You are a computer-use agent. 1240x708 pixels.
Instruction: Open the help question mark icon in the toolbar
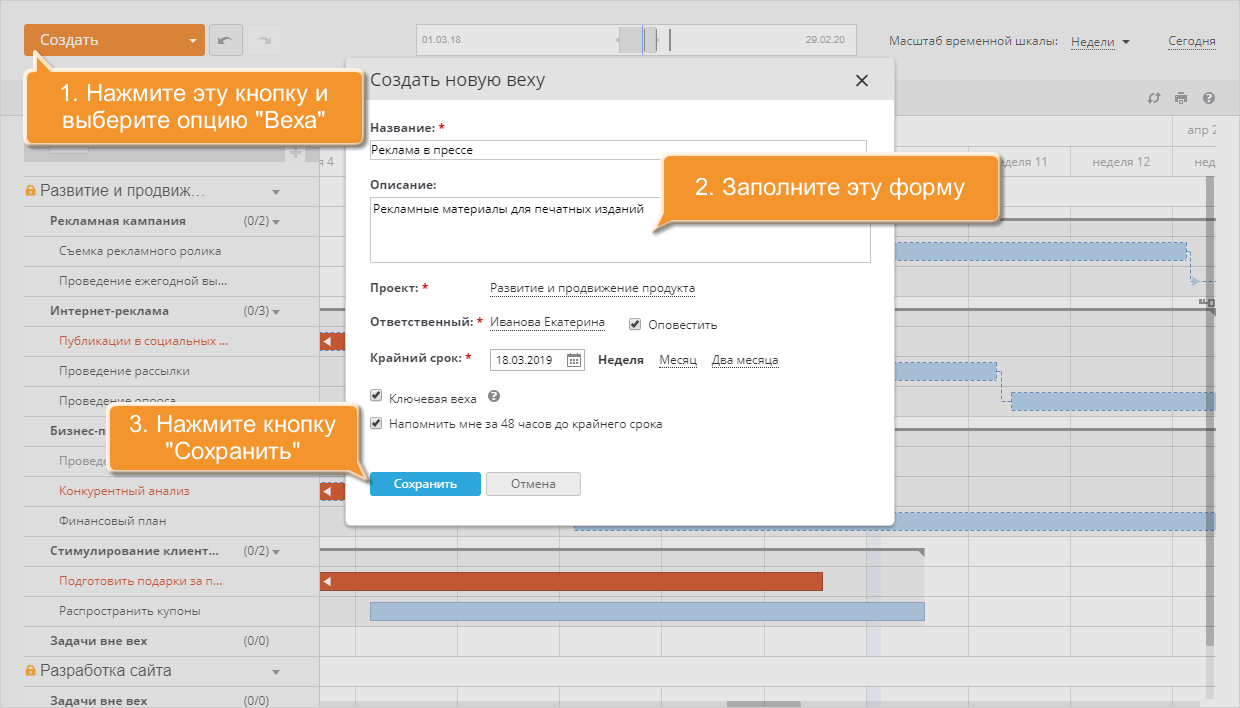pyautogui.click(x=1209, y=98)
